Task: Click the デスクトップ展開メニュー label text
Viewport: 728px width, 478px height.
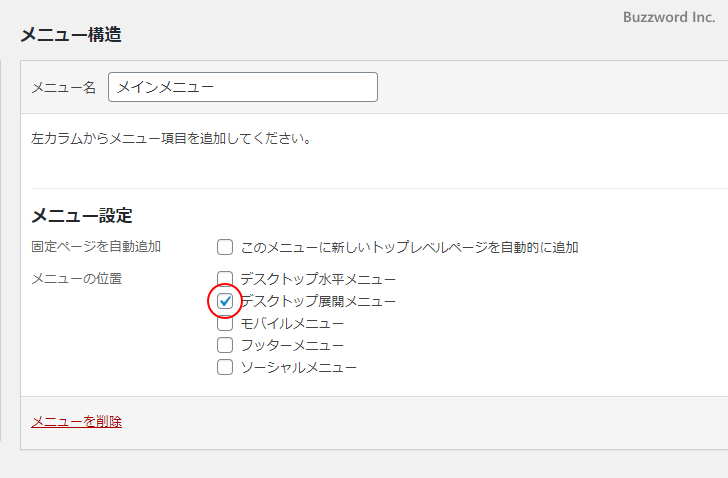Action: point(318,301)
